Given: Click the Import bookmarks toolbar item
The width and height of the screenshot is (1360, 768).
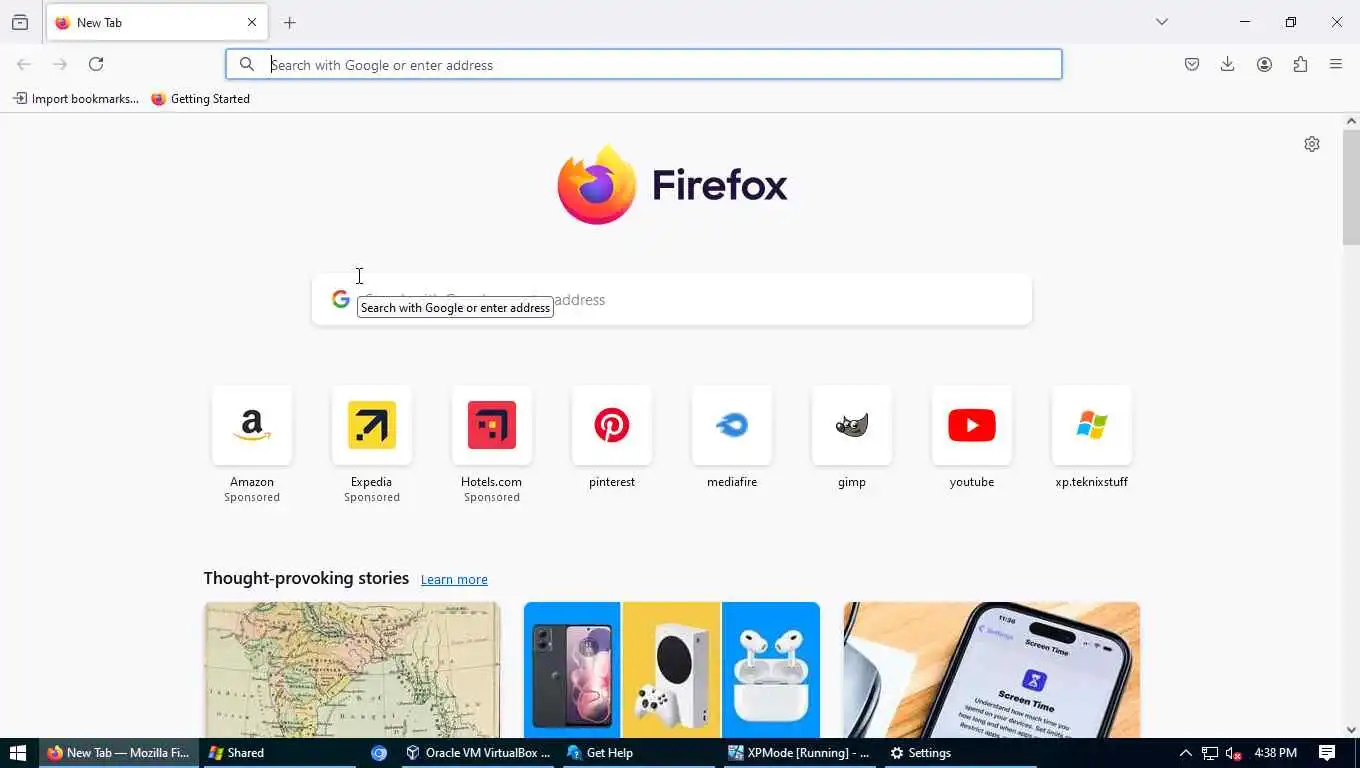Looking at the screenshot, I should [75, 99].
